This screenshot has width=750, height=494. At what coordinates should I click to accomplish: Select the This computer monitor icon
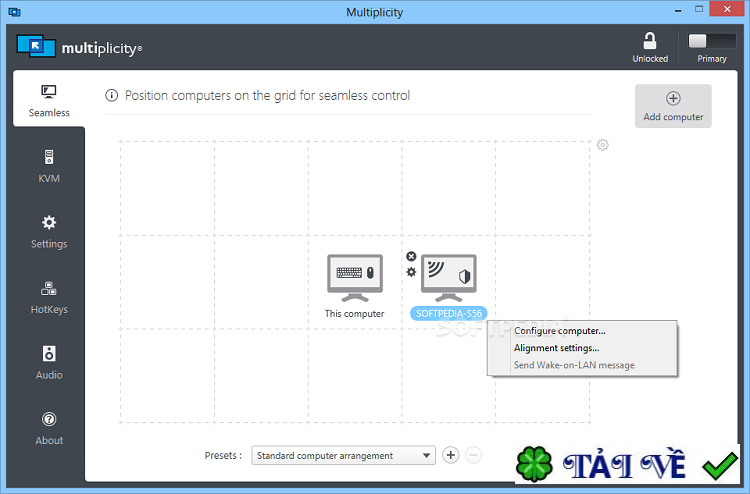tap(355, 278)
